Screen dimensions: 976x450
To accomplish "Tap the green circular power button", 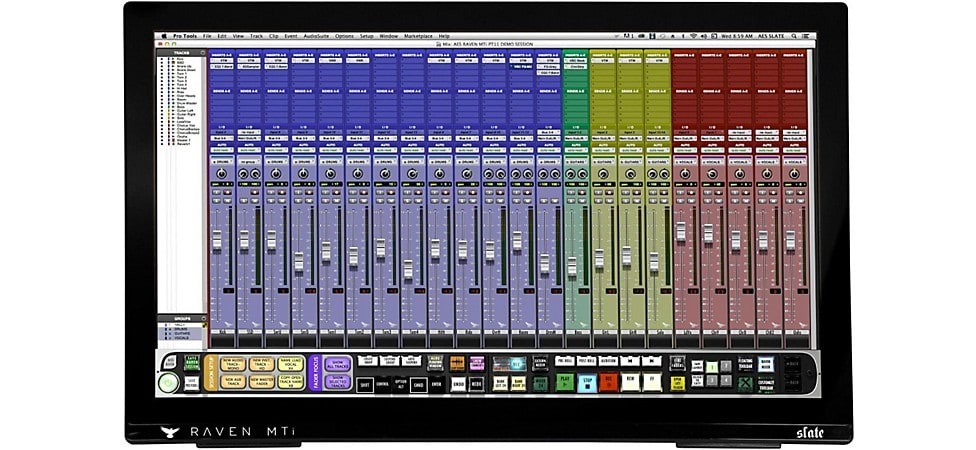I will click(167, 382).
